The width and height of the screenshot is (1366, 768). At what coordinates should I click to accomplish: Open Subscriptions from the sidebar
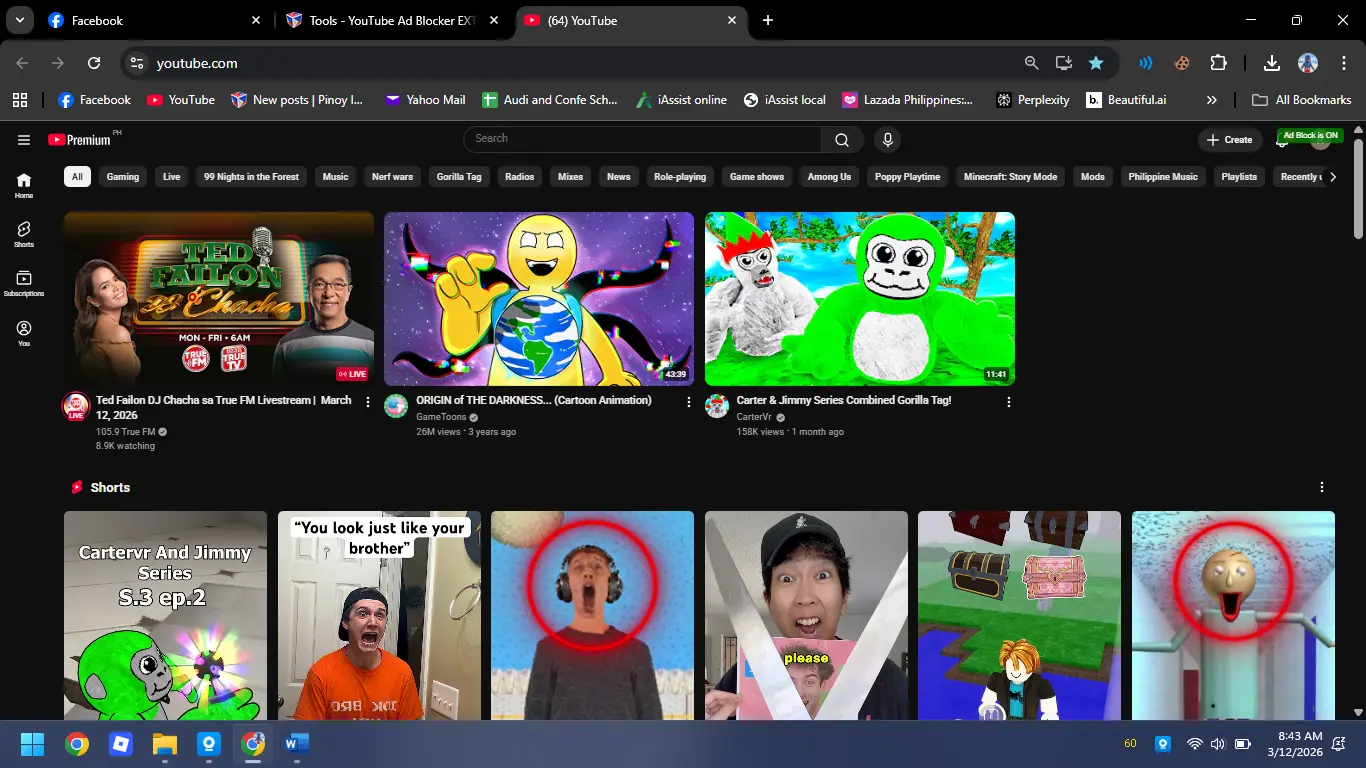tap(24, 283)
